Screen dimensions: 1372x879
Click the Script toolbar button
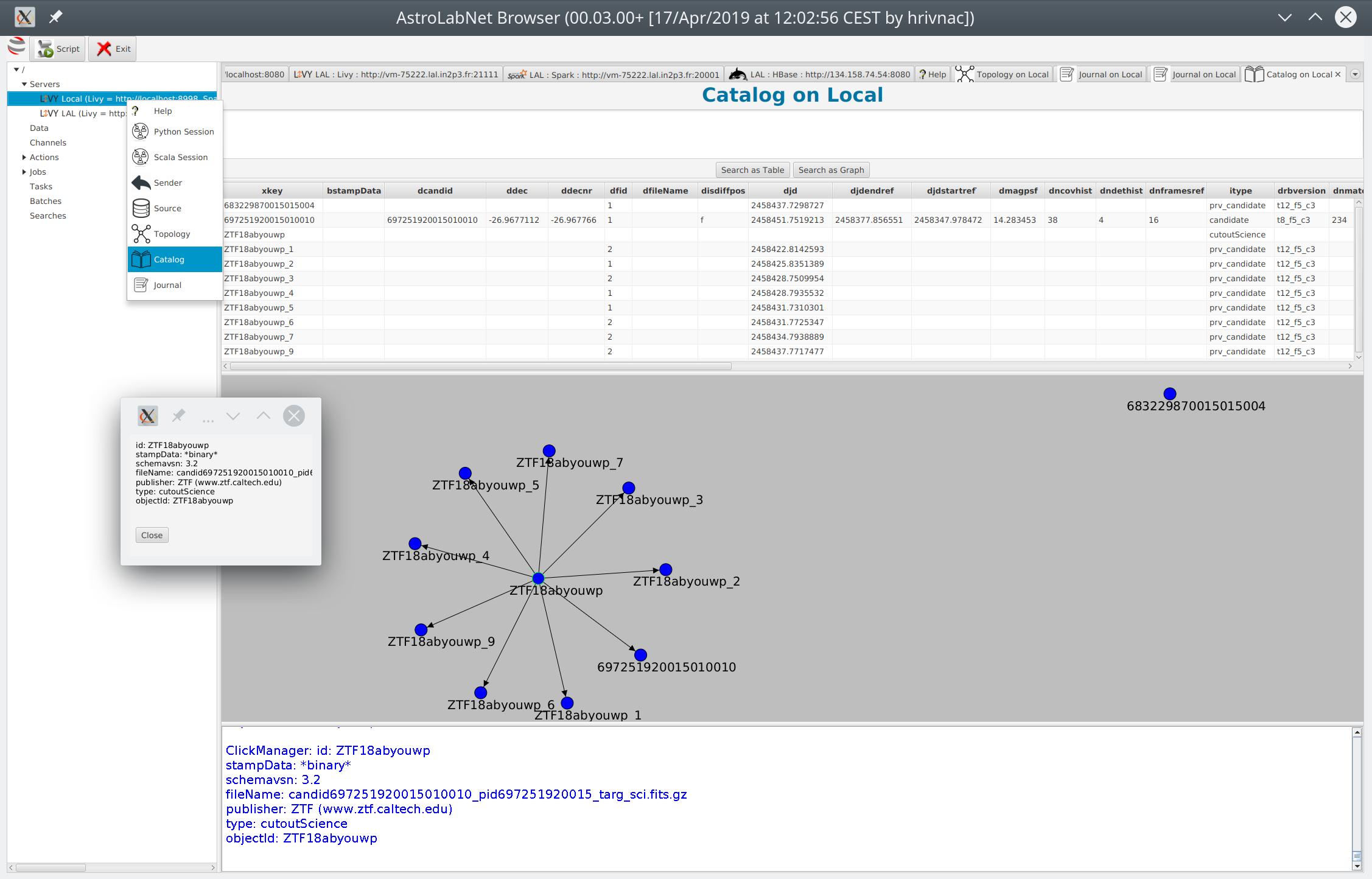pos(58,49)
